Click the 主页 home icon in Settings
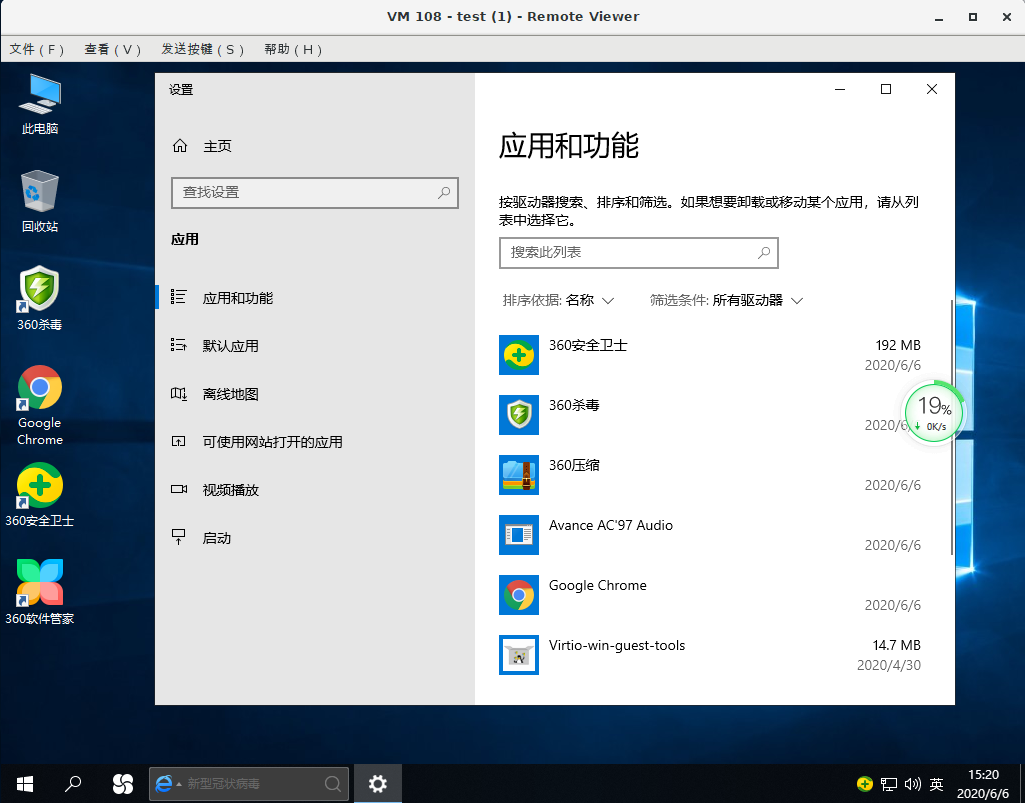Viewport: 1025px width, 803px height. (180, 146)
